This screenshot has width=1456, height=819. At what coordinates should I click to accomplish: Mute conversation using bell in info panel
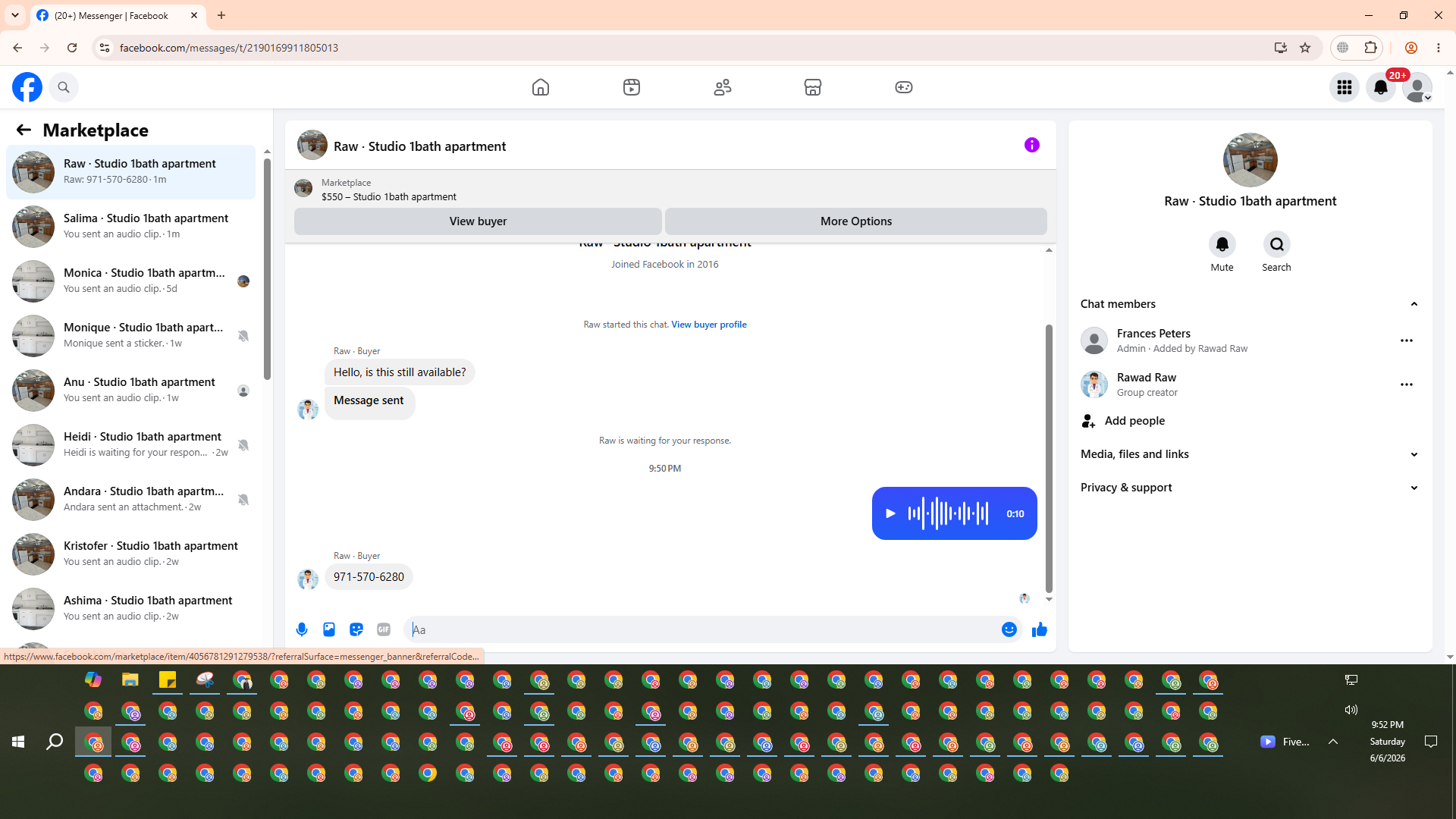pos(1222,244)
